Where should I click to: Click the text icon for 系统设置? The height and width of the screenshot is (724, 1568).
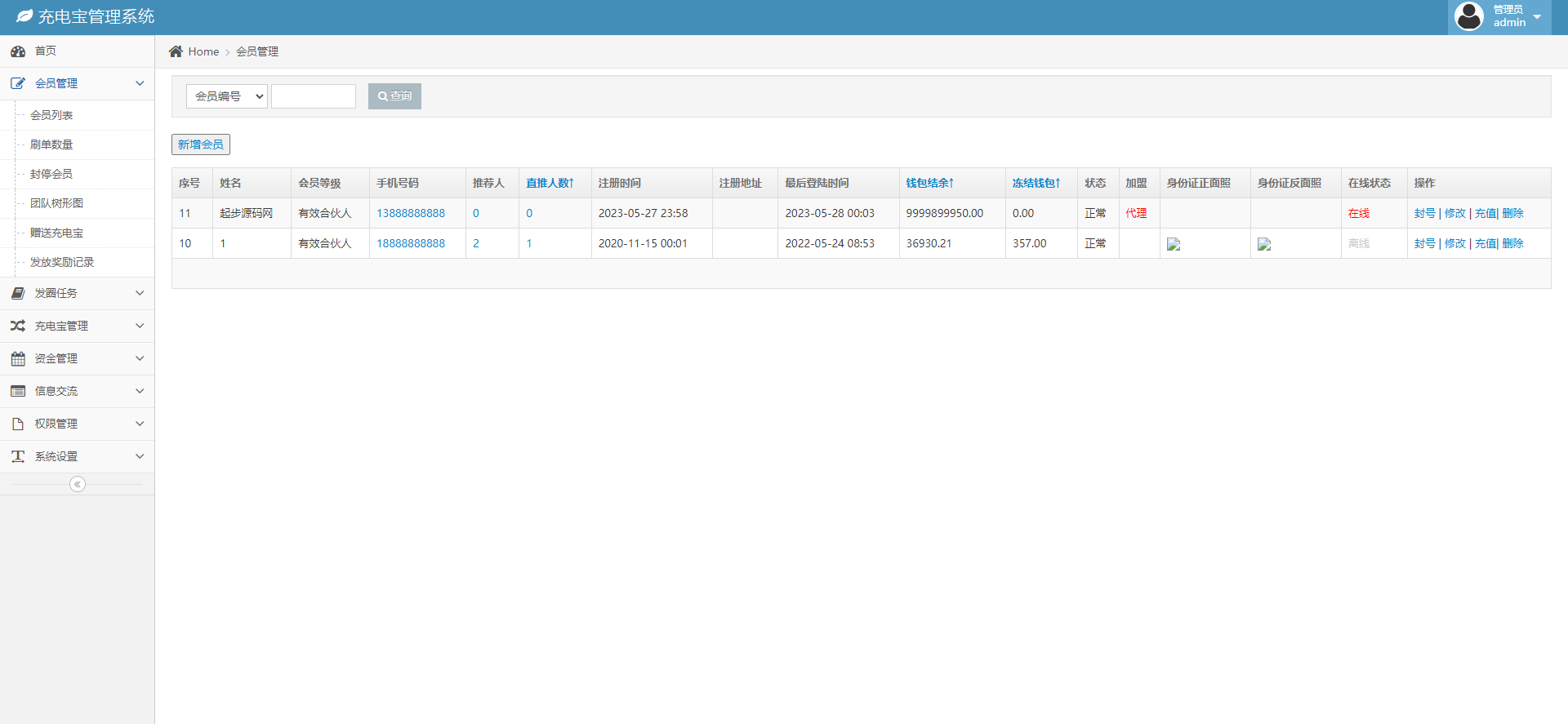[x=18, y=456]
